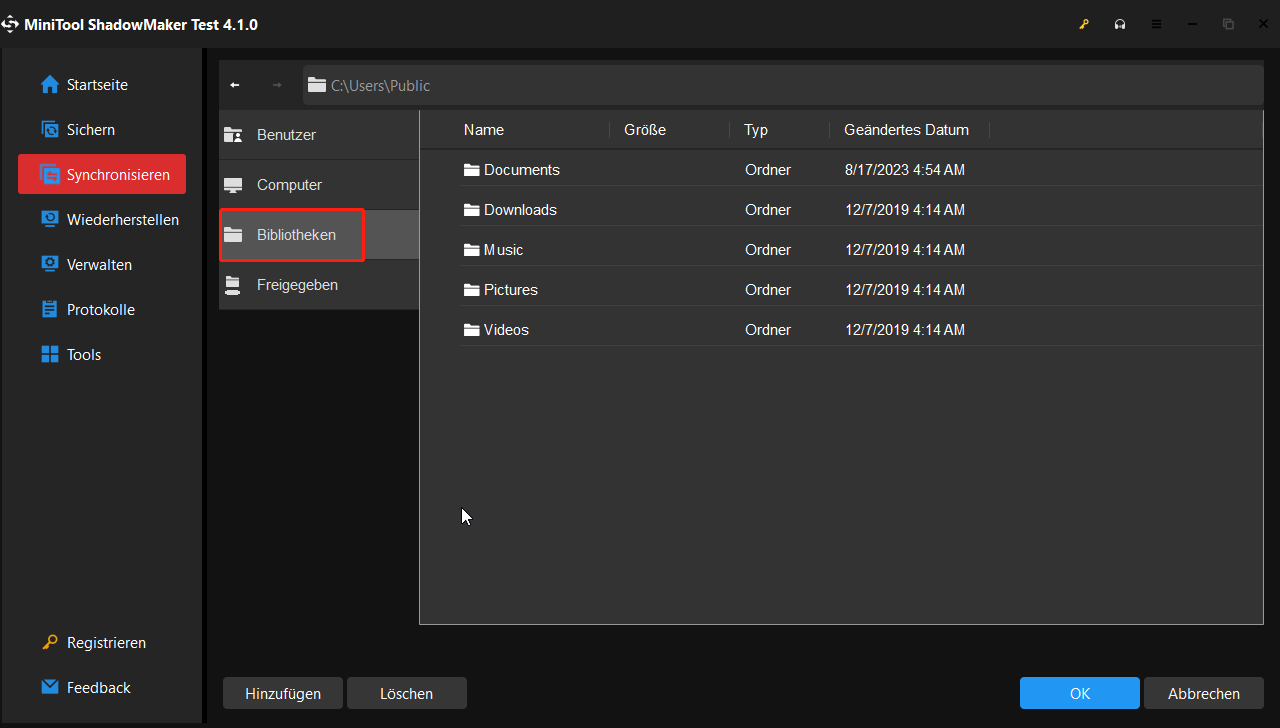Screen dimensions: 1280x728
Task: Open the Registrieren link
Action: point(106,643)
